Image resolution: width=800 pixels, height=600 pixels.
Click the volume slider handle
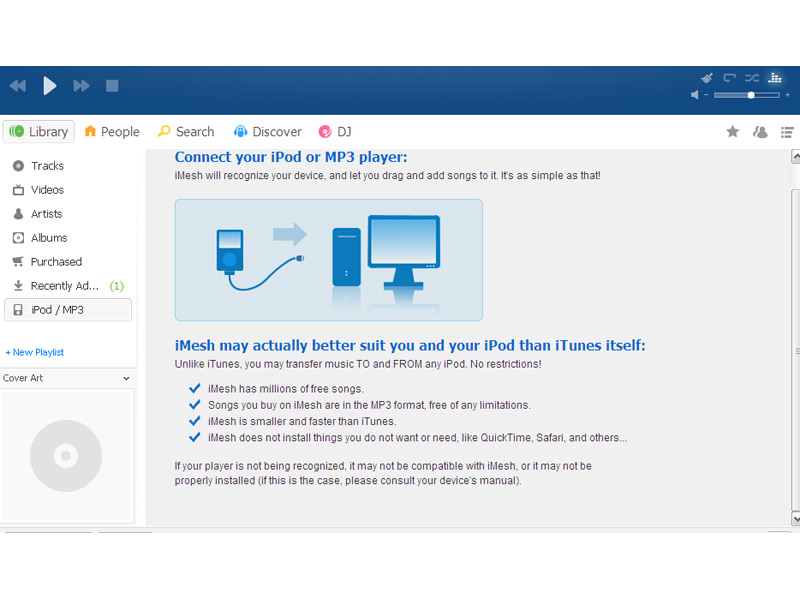pos(751,95)
